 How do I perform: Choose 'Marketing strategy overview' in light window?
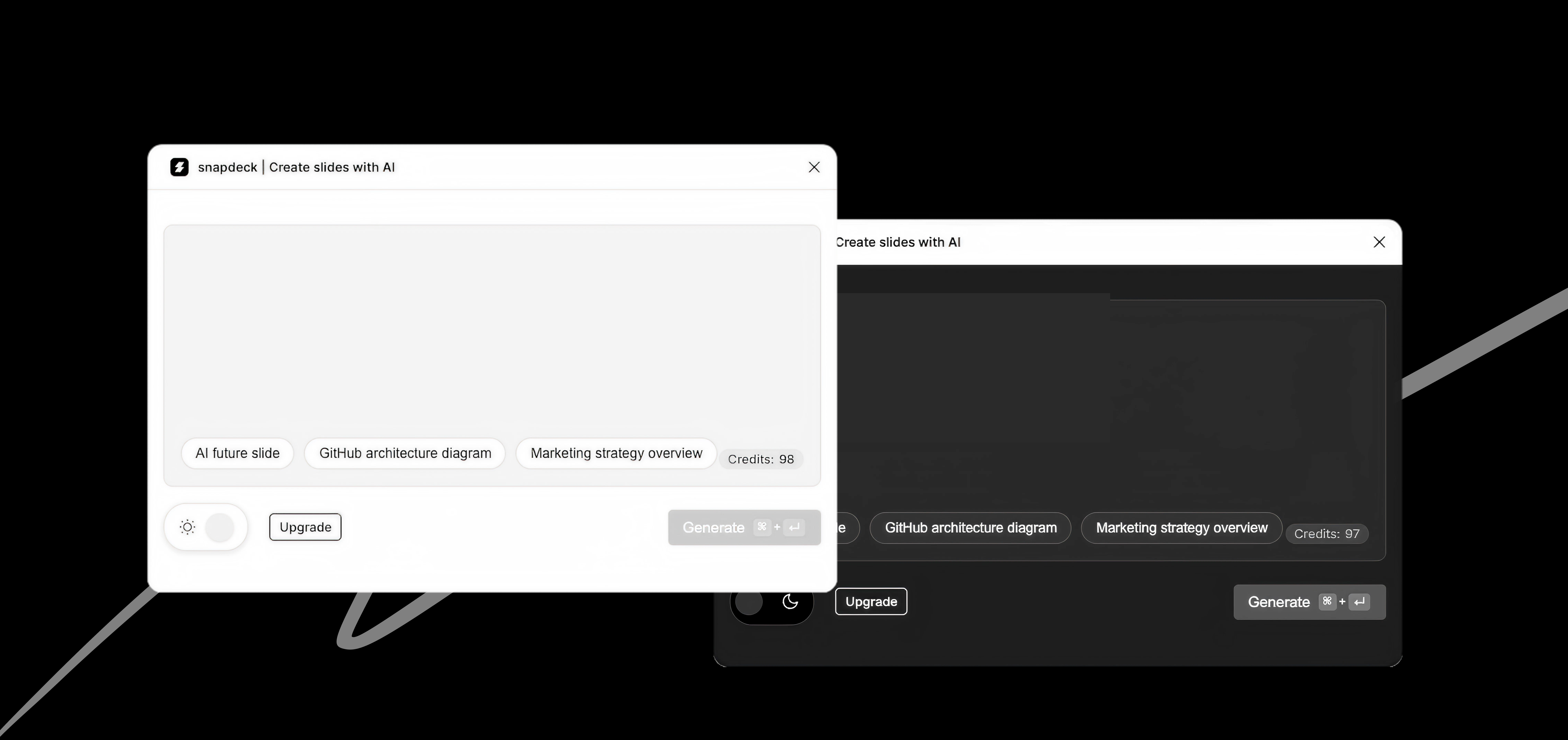point(616,453)
